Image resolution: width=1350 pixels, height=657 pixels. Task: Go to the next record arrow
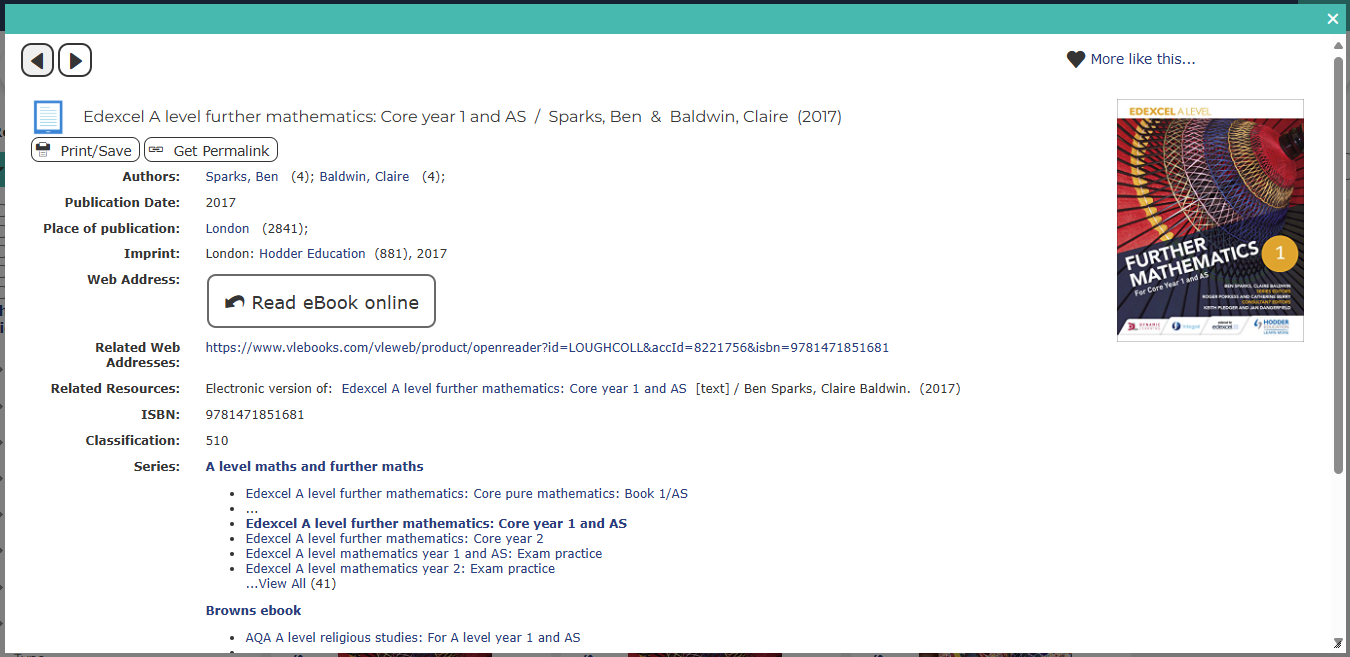click(x=75, y=60)
